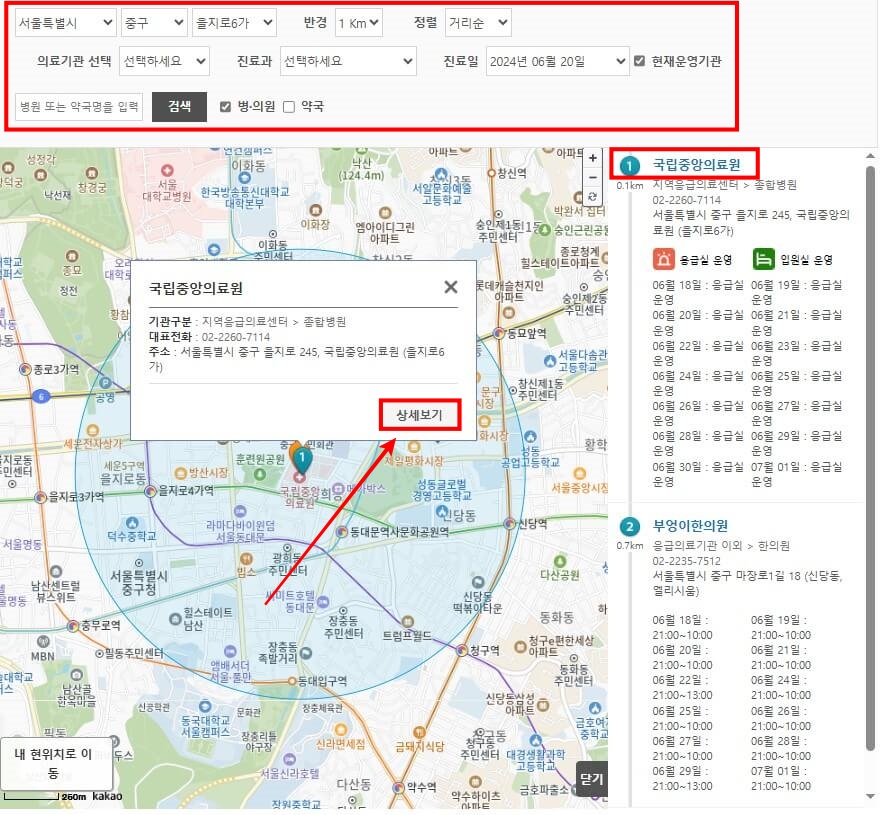Open 국립중앙의료원 link in results list

coord(696,165)
